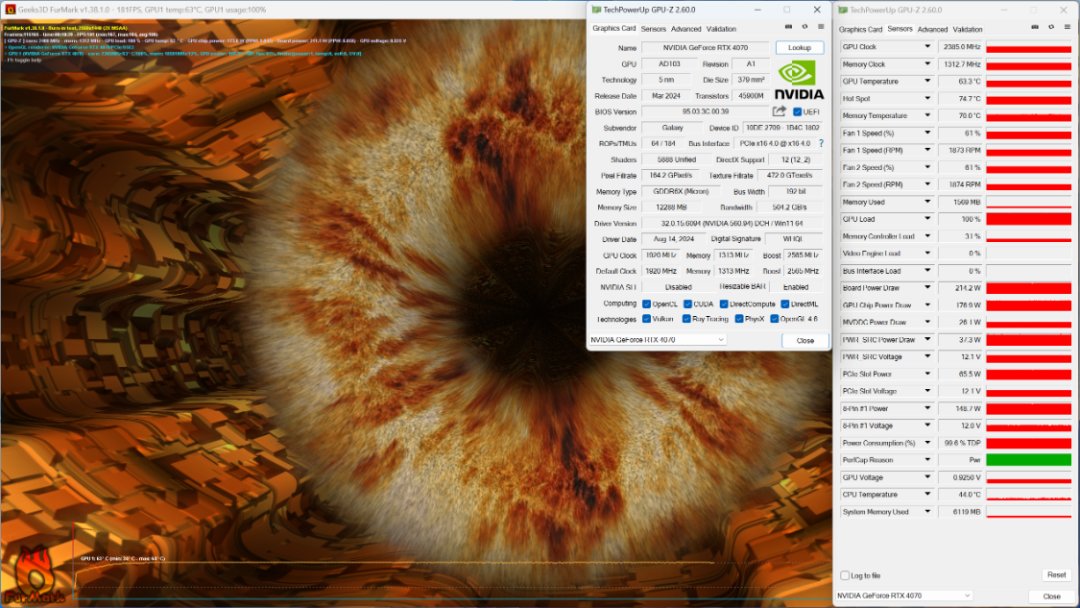The height and width of the screenshot is (608, 1080).
Task: Switch to Graphics Card tab in the Sensors window
Action: (860, 29)
